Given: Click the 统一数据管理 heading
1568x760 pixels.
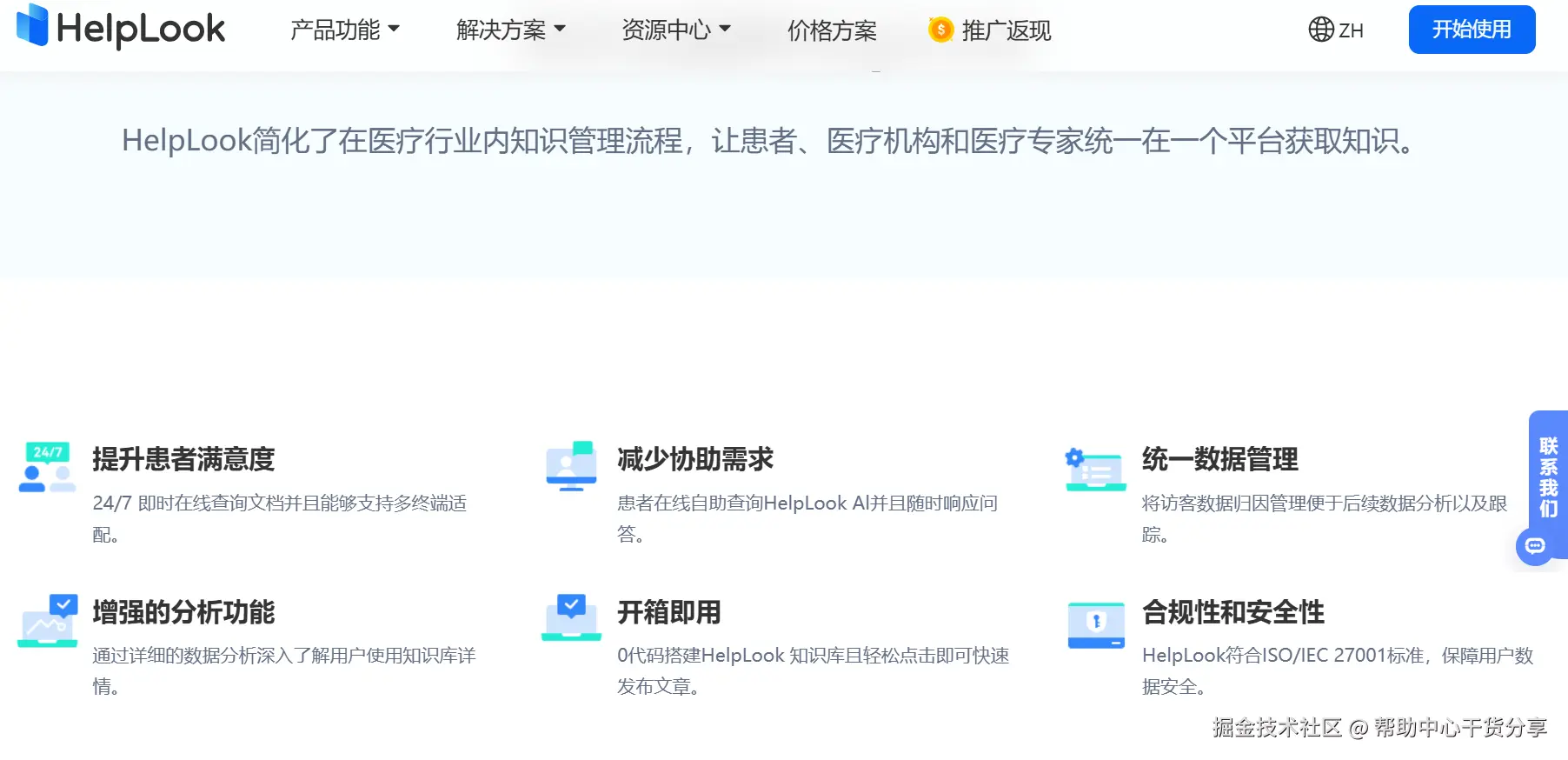Looking at the screenshot, I should tap(1220, 459).
